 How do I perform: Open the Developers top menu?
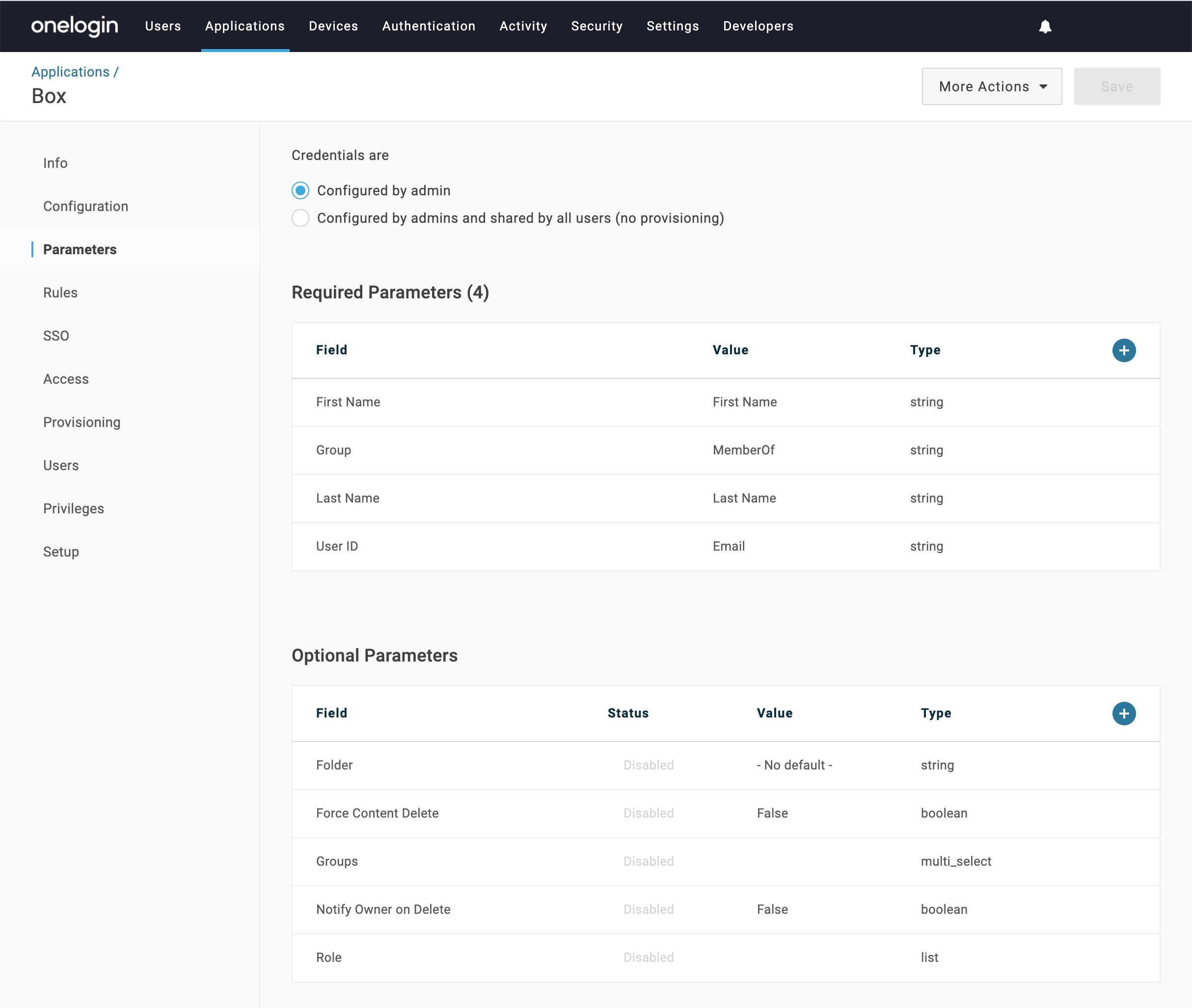(758, 27)
